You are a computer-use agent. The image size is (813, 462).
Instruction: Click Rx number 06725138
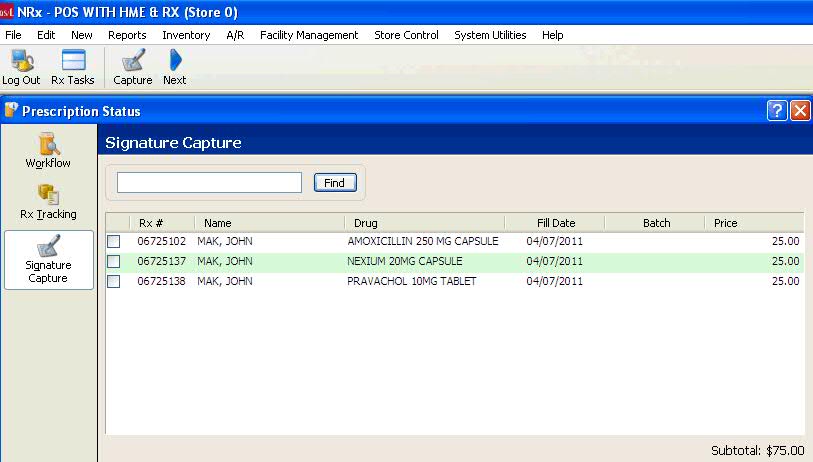pyautogui.click(x=161, y=282)
